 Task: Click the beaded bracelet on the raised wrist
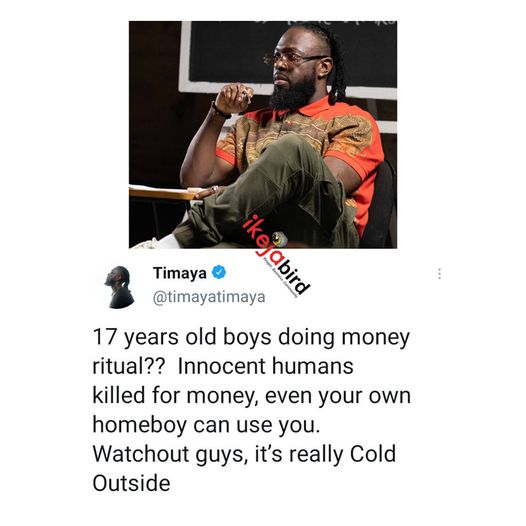click(x=220, y=111)
